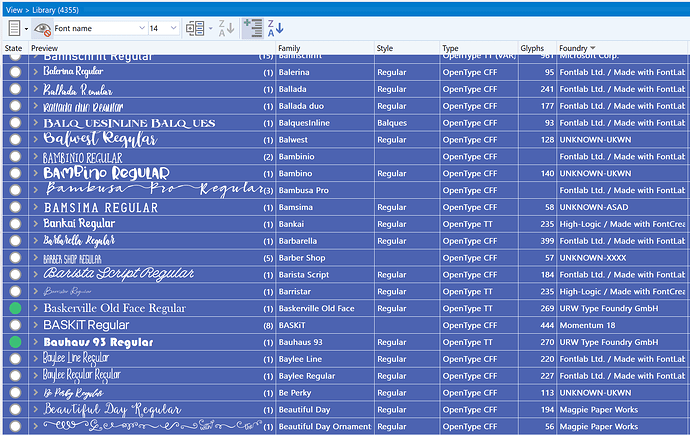Toggle the preview eye icon
This screenshot has height=435, width=690.
pos(42,29)
